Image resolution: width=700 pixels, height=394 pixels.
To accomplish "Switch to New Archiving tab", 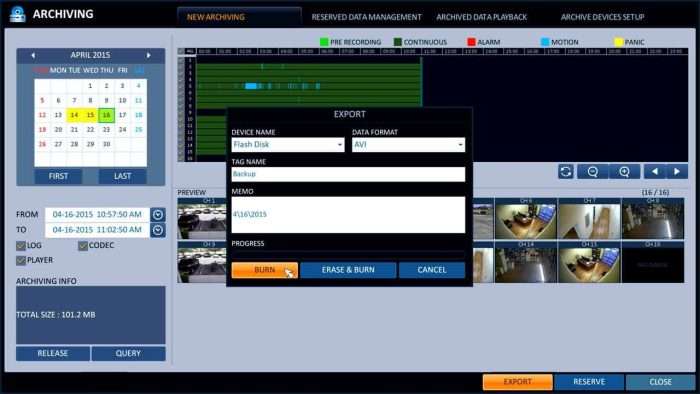I will click(x=216, y=17).
